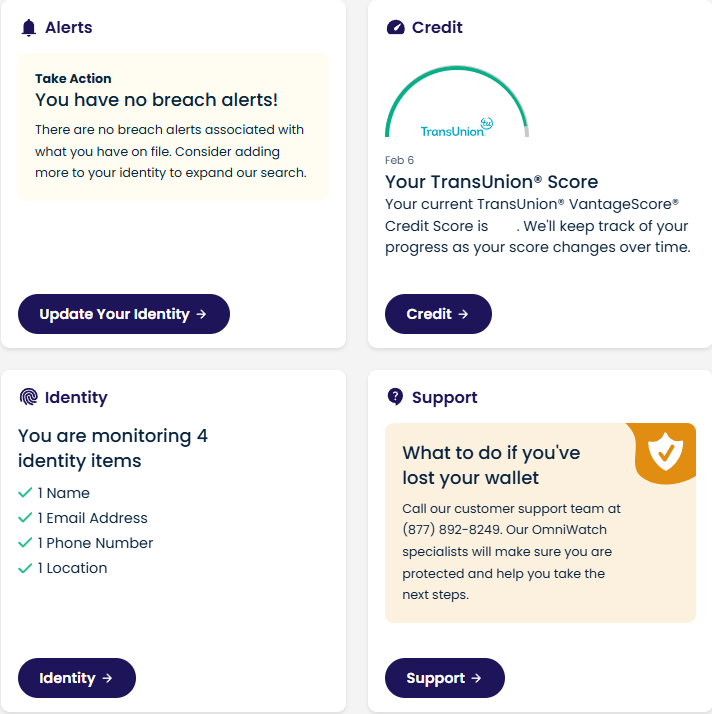Click the checkmark beside 1 Phone Number
This screenshot has height=714, width=712.
click(x=25, y=543)
